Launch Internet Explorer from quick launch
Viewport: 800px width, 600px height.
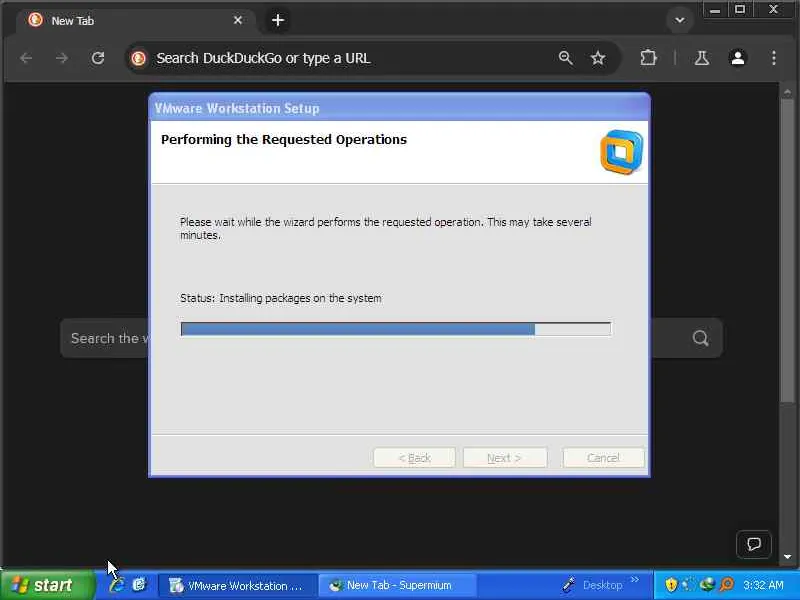117,585
